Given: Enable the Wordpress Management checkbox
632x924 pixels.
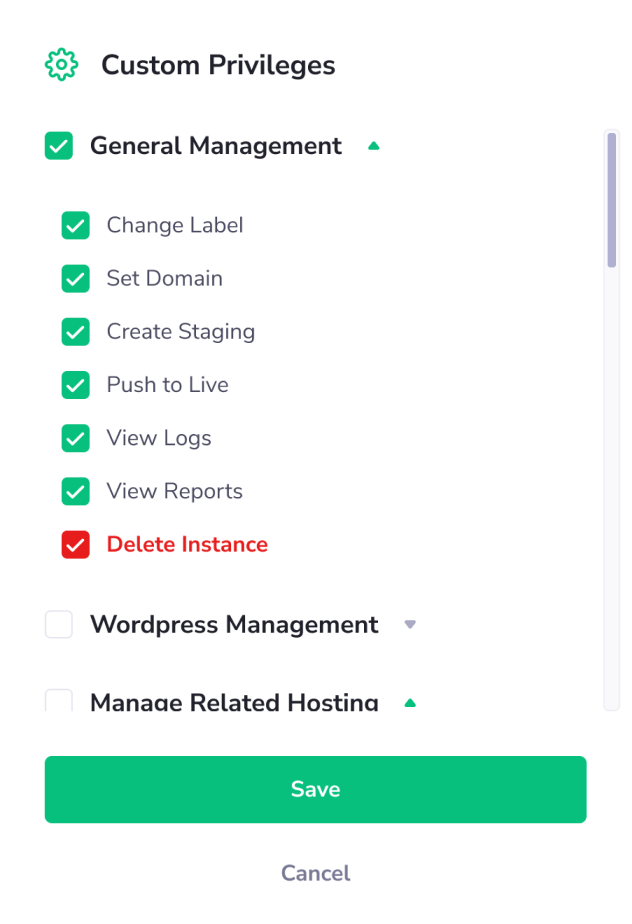Looking at the screenshot, I should pyautogui.click(x=58, y=624).
